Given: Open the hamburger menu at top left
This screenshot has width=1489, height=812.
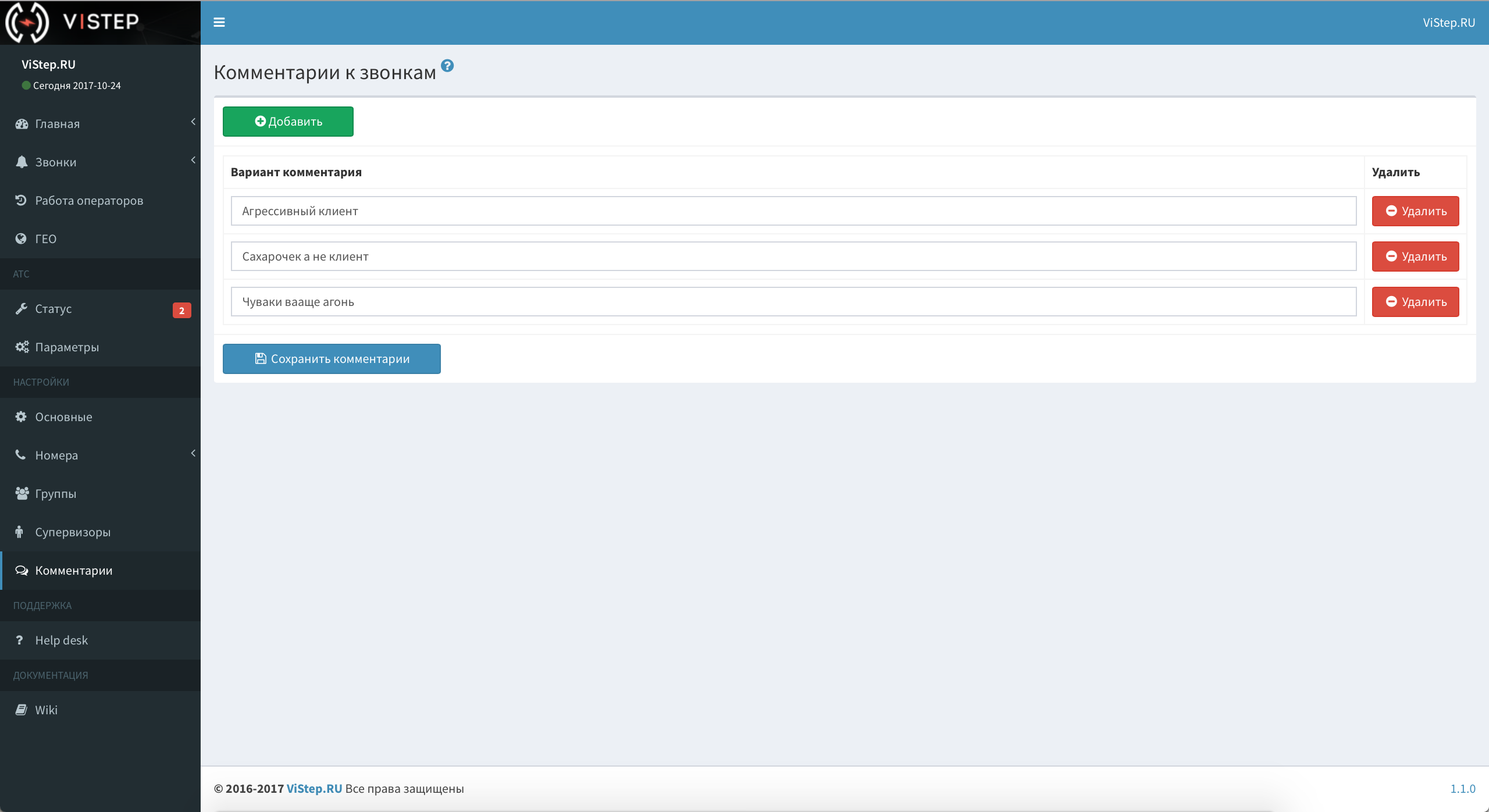Looking at the screenshot, I should click(x=219, y=22).
